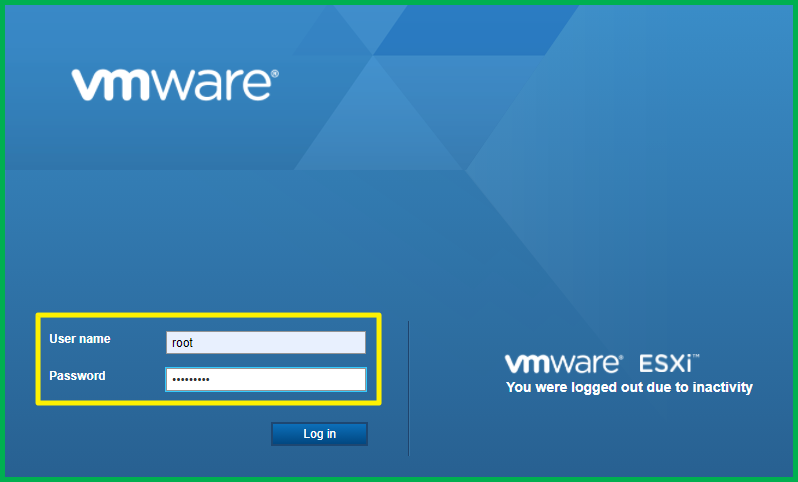The height and width of the screenshot is (482, 798).
Task: Focus the Password input field
Action: 266,379
